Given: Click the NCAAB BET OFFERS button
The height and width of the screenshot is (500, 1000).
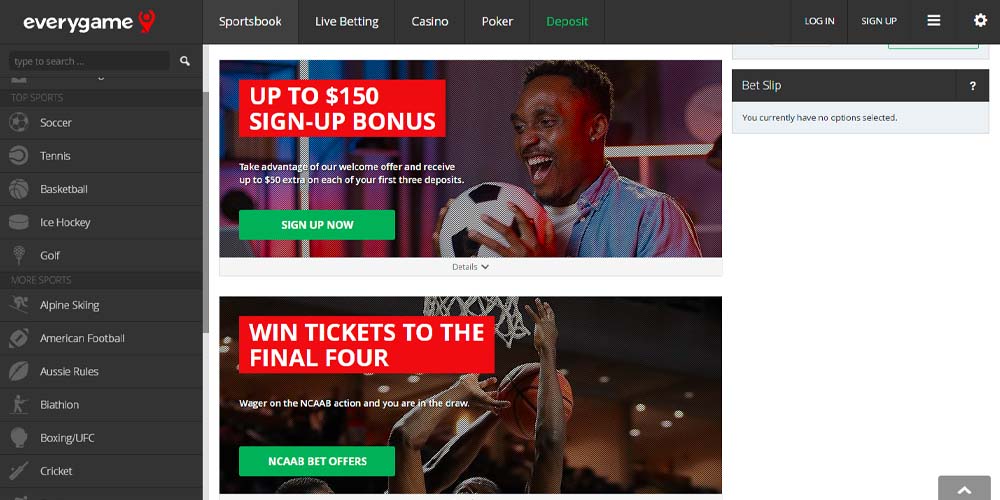Looking at the screenshot, I should (317, 461).
